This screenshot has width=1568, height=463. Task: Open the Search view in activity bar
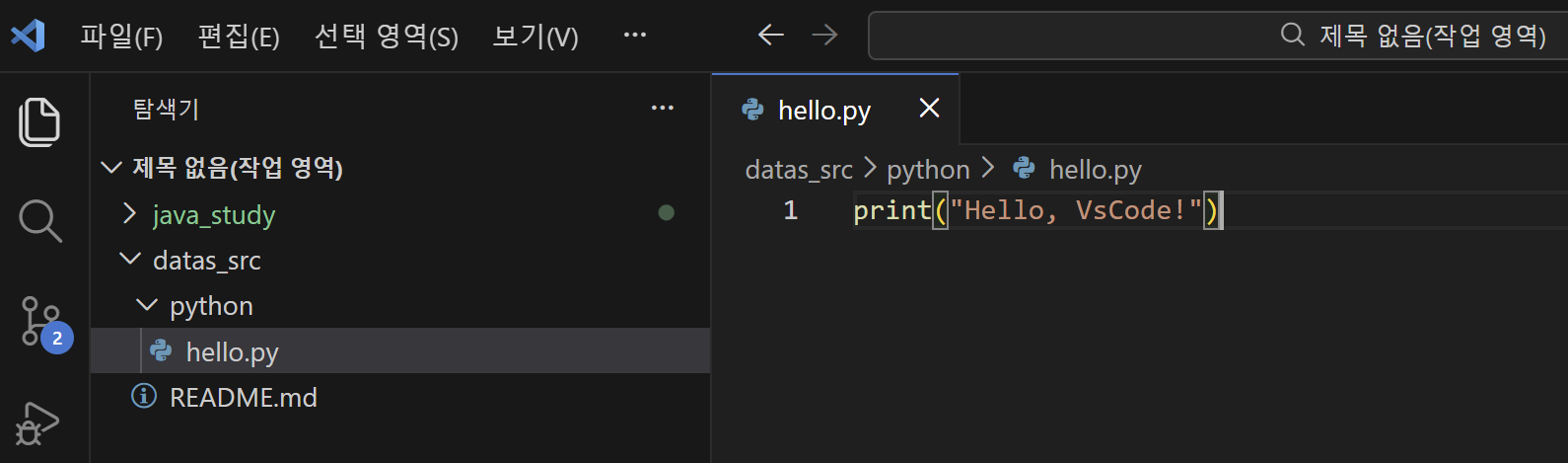(39, 220)
